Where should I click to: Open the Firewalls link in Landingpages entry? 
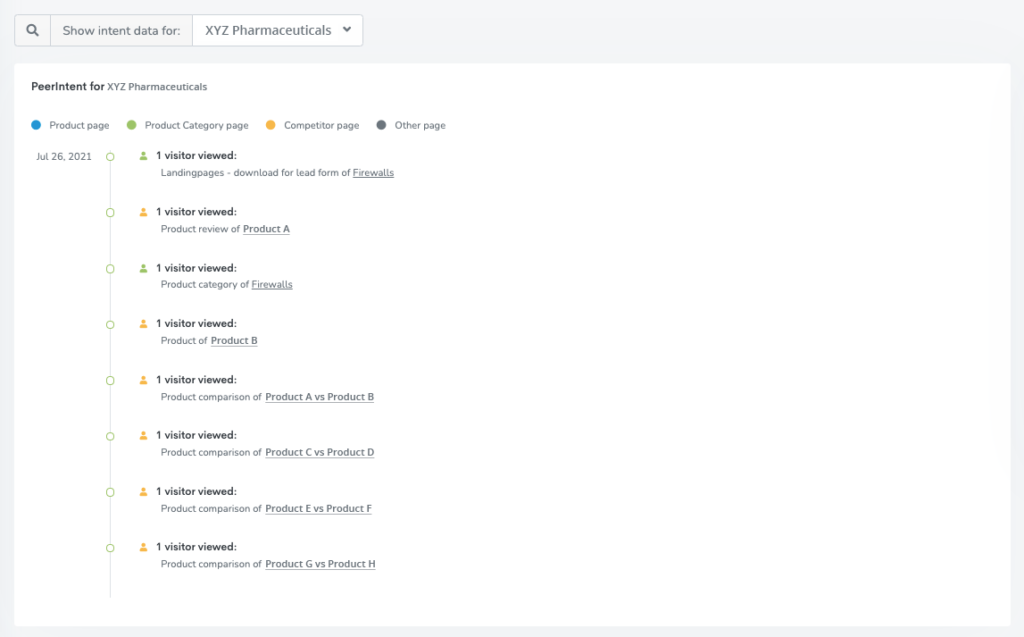tap(373, 173)
